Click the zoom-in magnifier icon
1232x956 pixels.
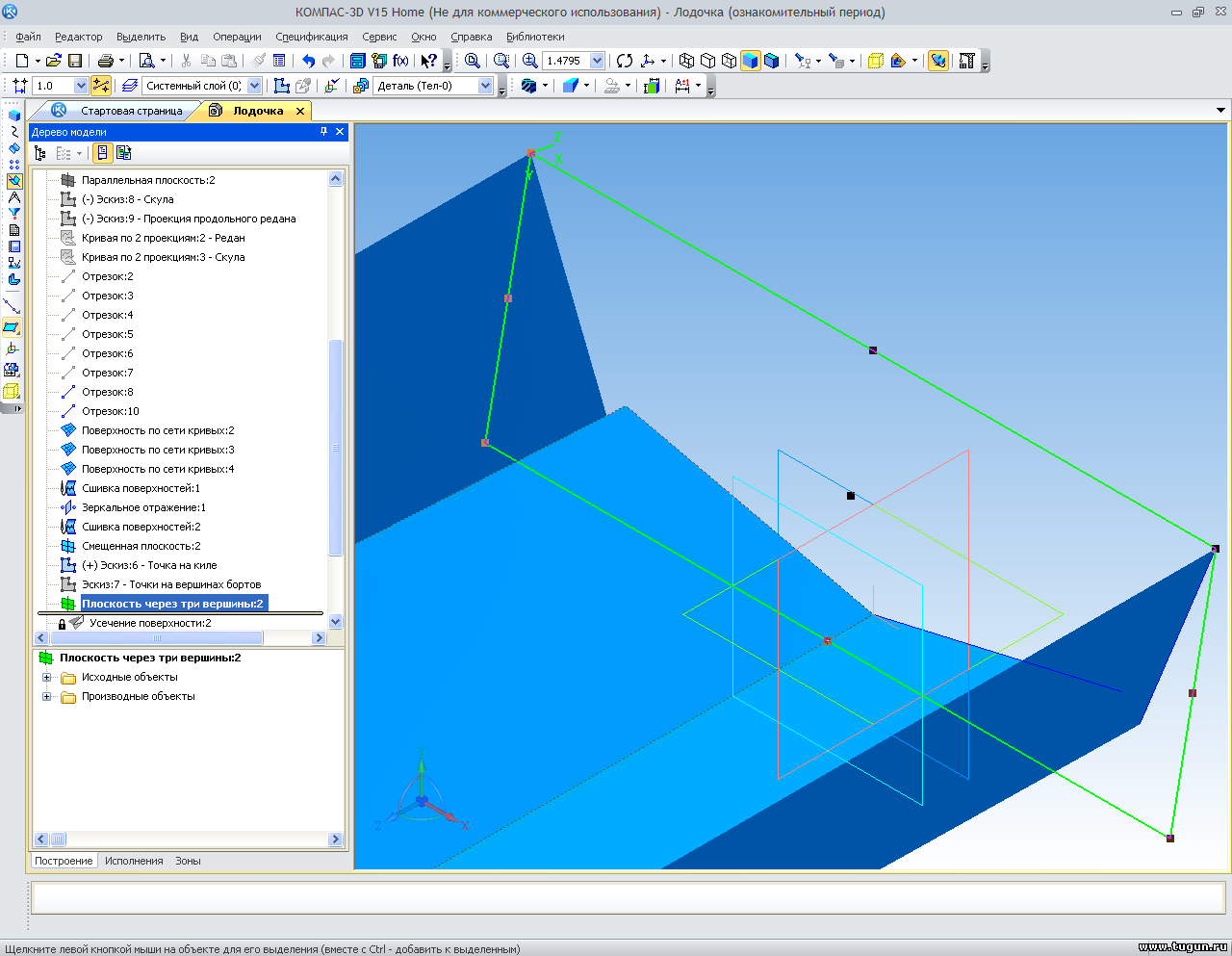529,61
